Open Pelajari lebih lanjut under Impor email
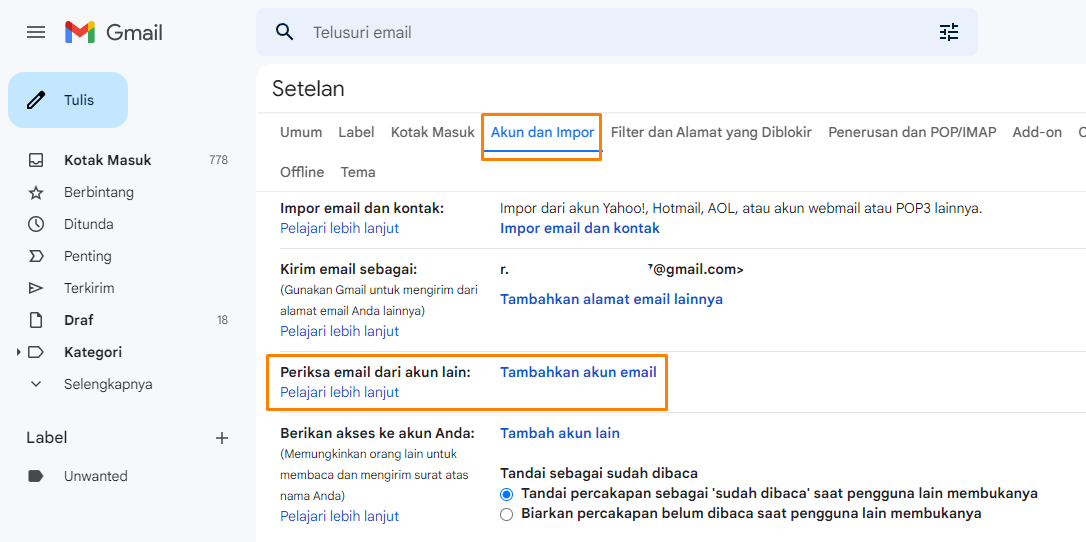The image size is (1086, 542). (x=339, y=228)
